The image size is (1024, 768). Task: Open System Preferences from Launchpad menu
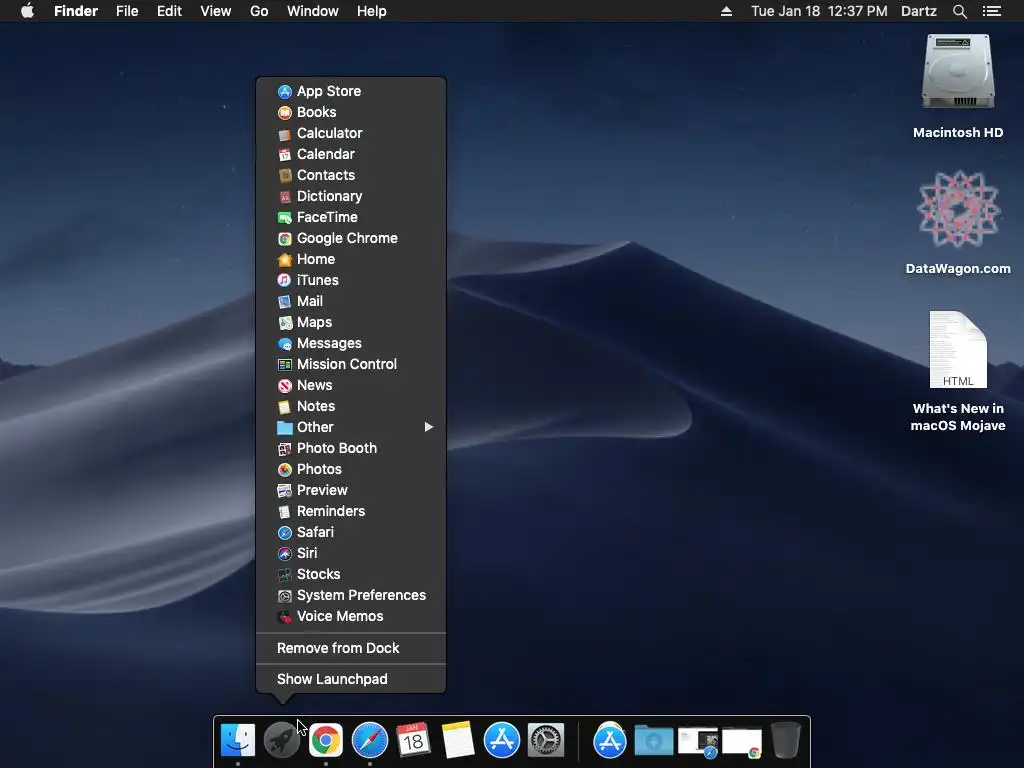(x=351, y=595)
